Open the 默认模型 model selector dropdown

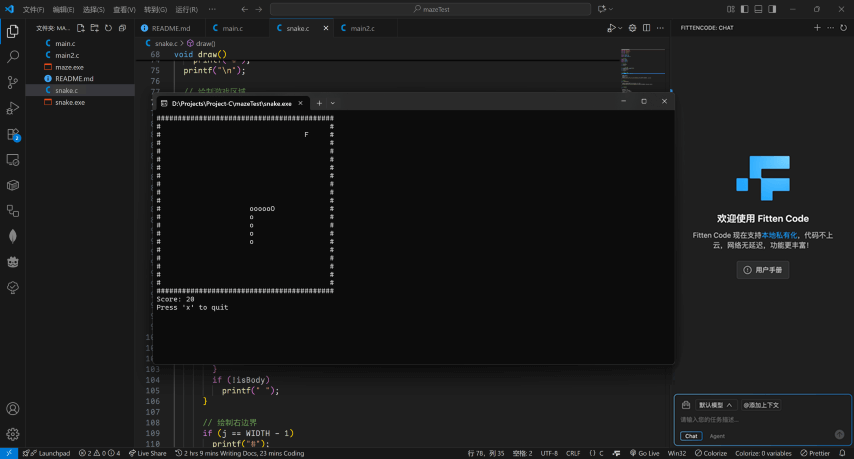click(x=715, y=405)
